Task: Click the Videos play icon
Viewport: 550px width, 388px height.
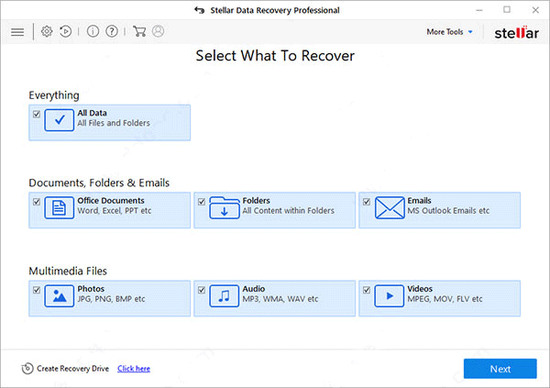Action: pos(389,296)
